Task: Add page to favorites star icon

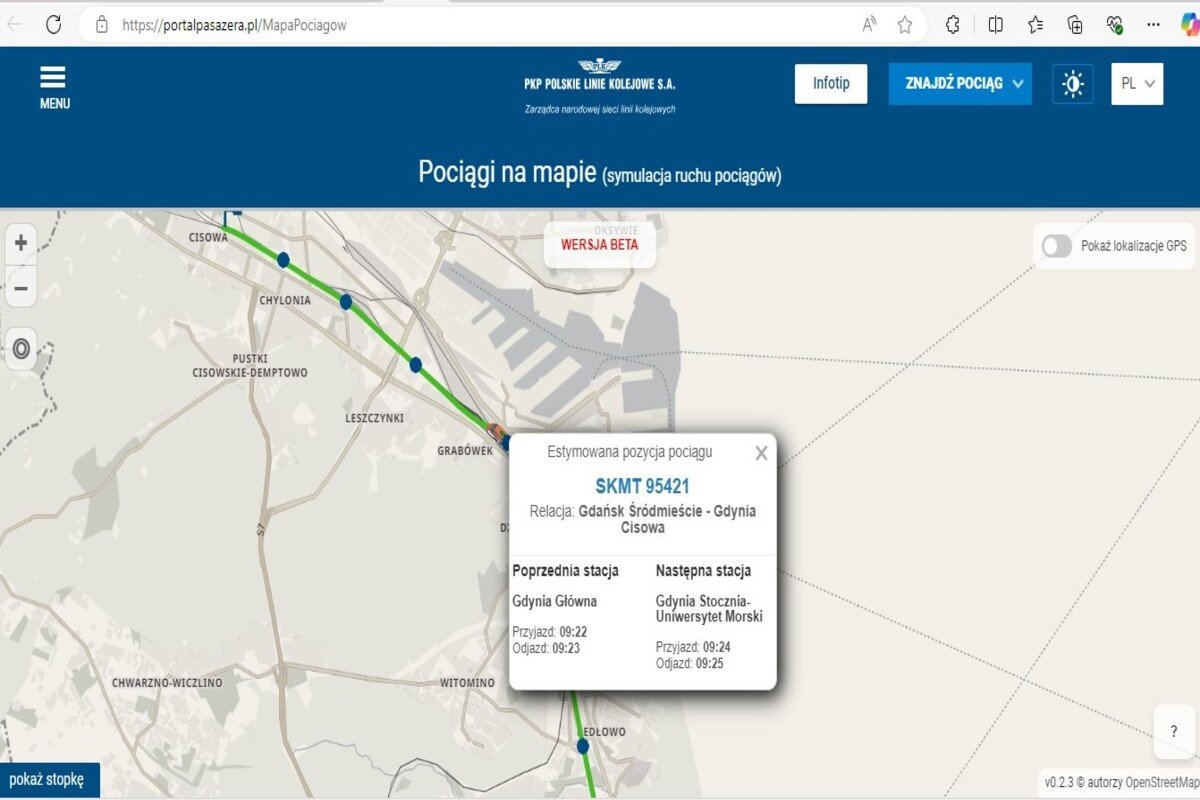Action: point(904,25)
